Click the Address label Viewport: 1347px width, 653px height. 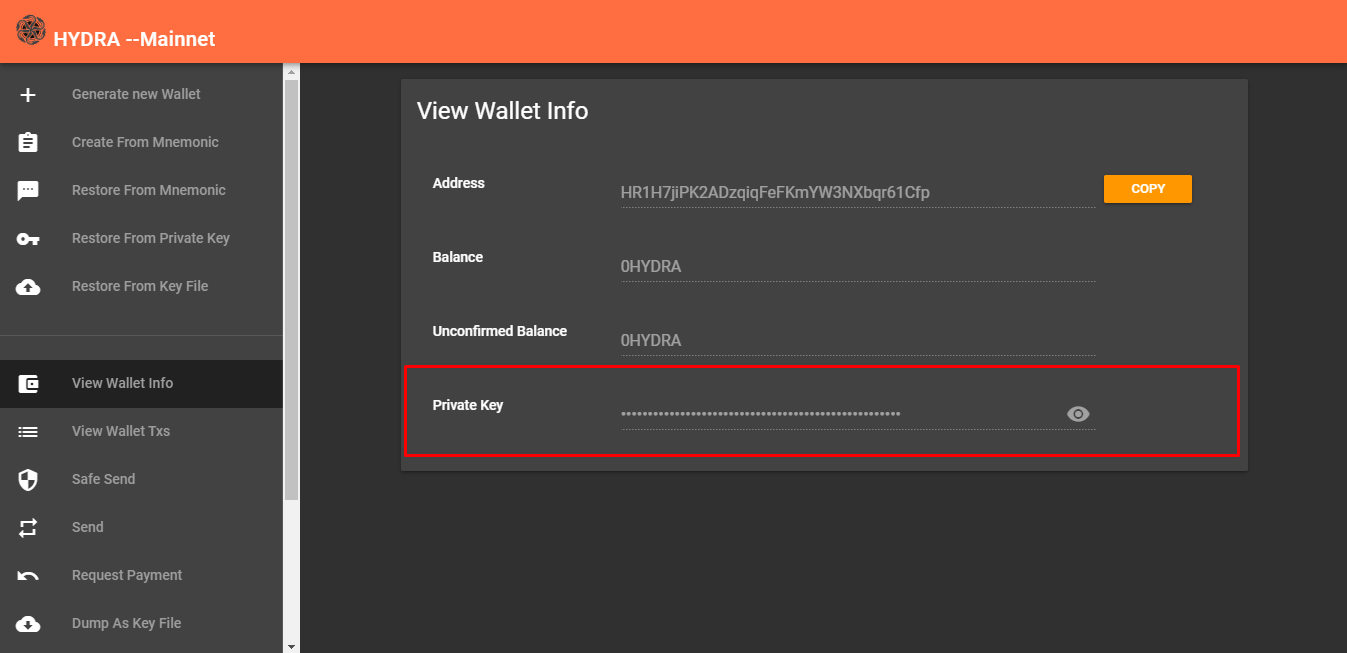459,183
